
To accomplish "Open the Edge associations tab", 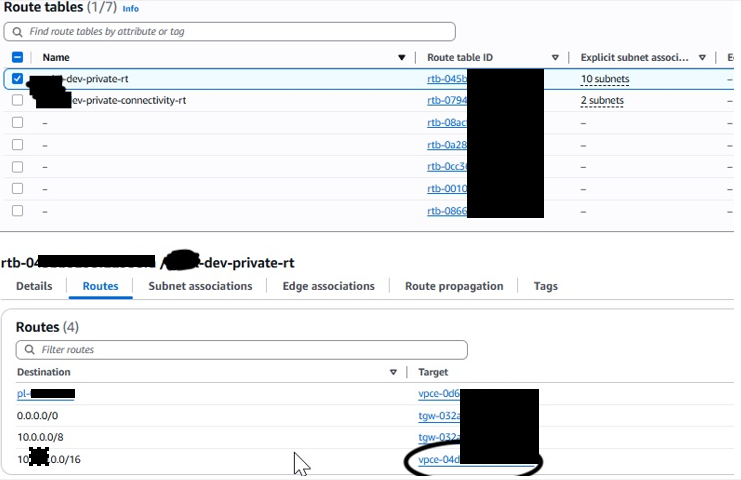I will [x=328, y=286].
